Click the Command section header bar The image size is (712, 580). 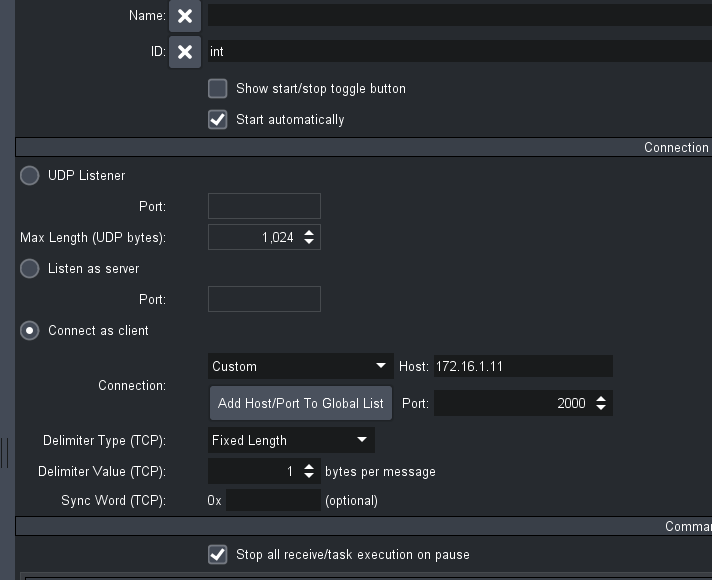click(x=364, y=526)
